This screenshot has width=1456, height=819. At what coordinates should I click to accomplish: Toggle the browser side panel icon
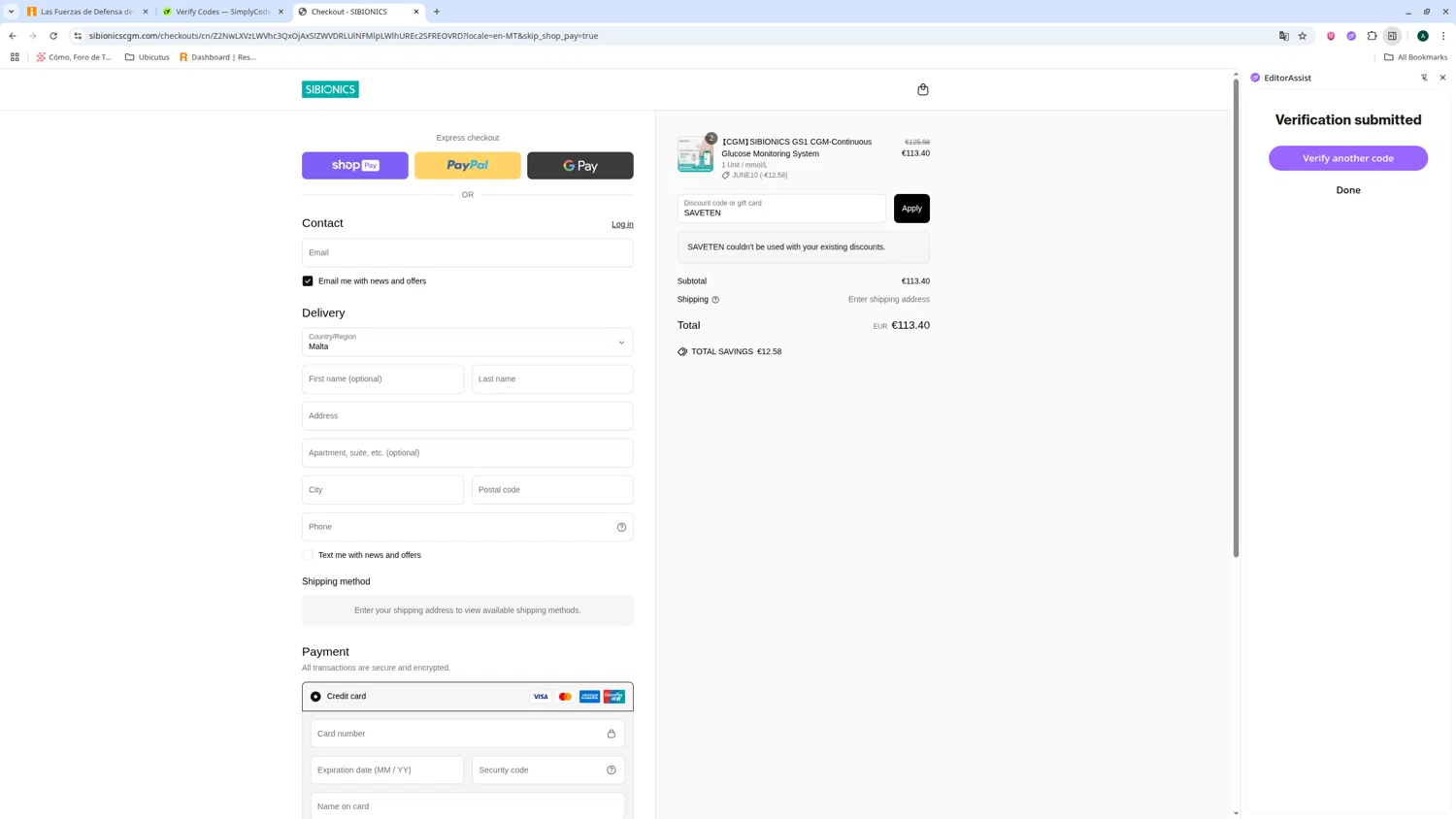tap(1392, 36)
